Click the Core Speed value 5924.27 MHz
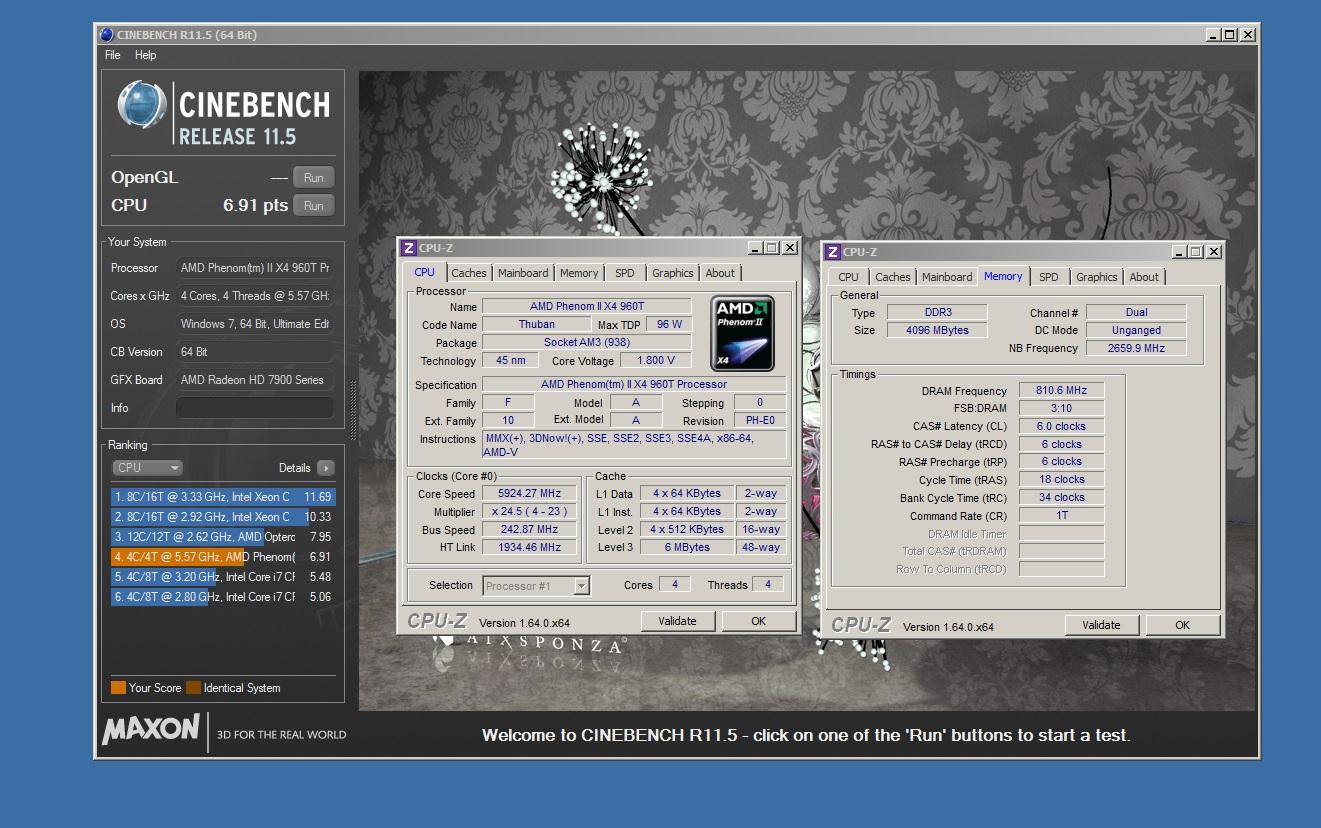The width and height of the screenshot is (1321, 828). pyautogui.click(x=530, y=493)
